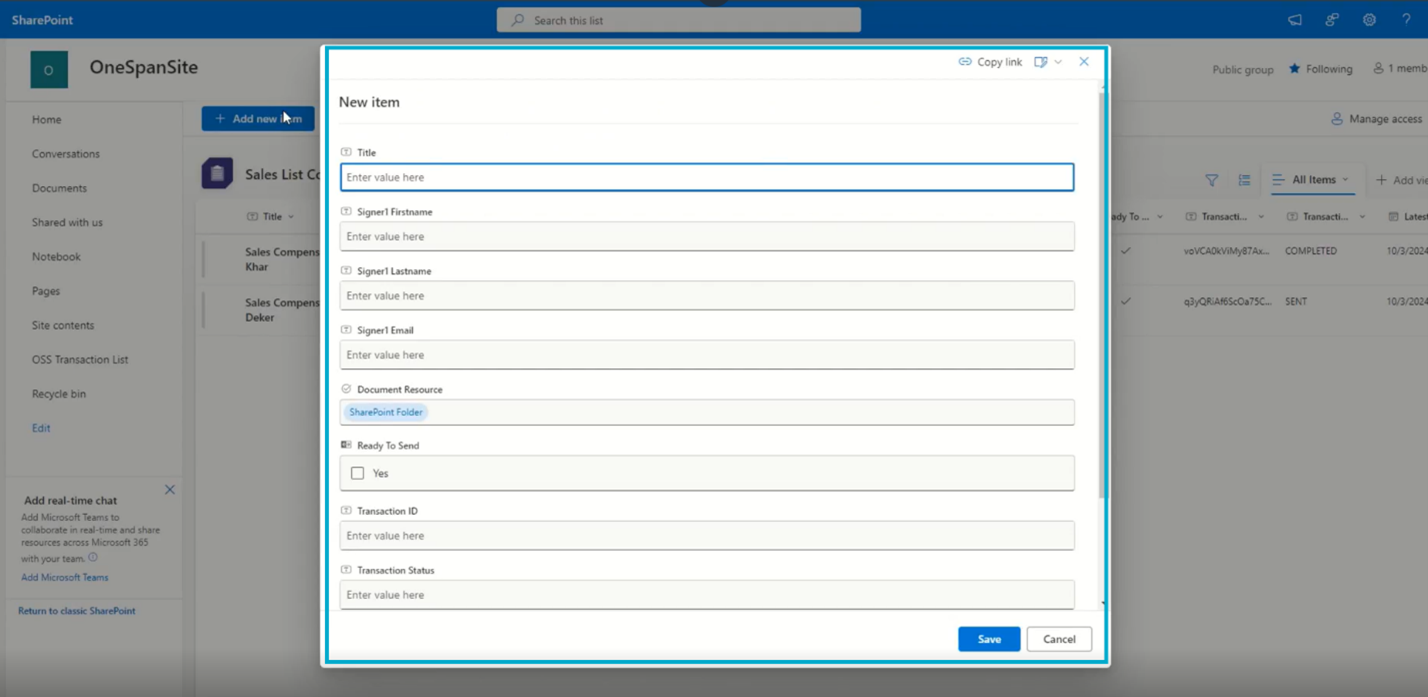Click the Sales list clipboard icon
Viewport: 1428px width, 697px height.
(217, 173)
